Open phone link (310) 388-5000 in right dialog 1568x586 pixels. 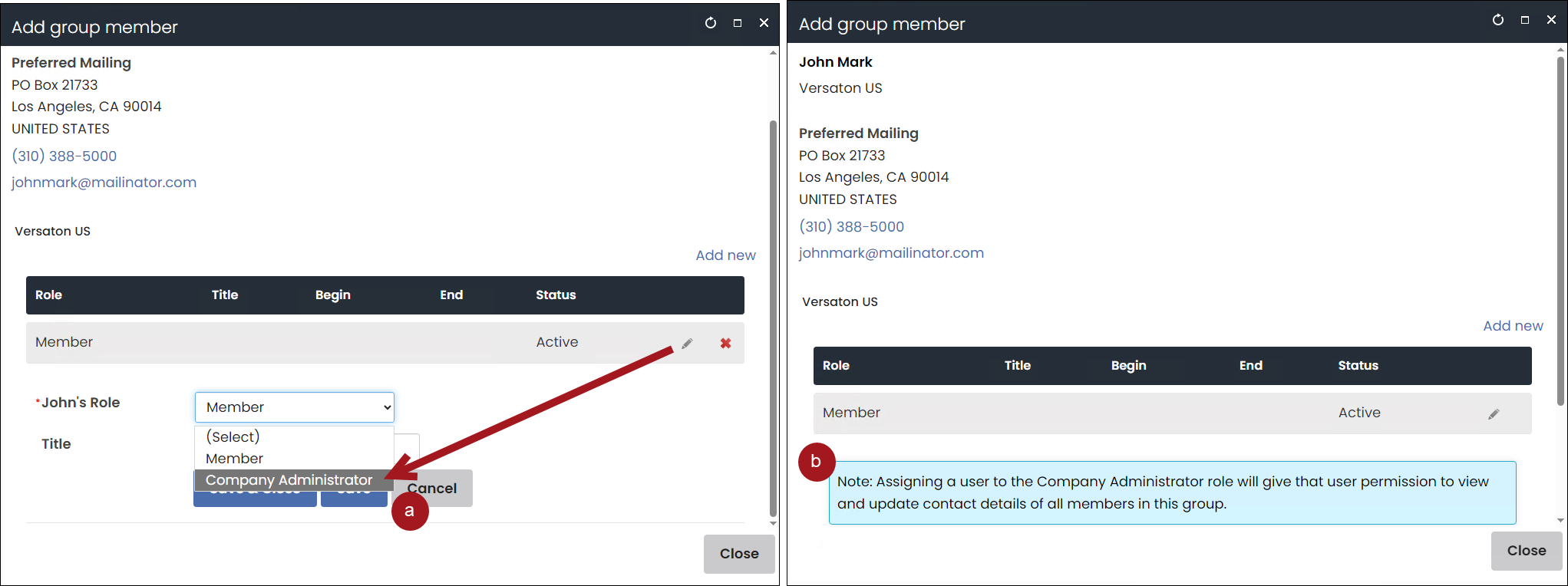tap(852, 227)
